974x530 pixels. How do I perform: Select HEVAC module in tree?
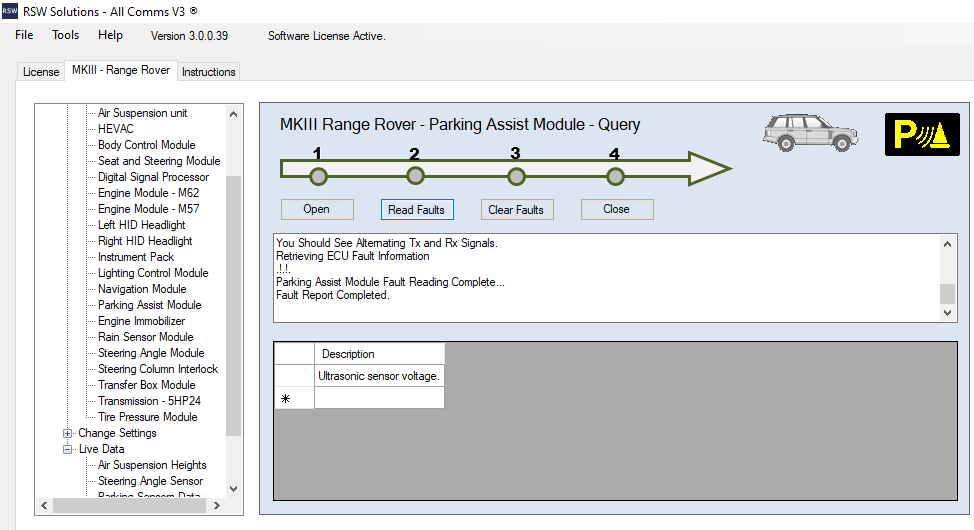pyautogui.click(x=116, y=129)
